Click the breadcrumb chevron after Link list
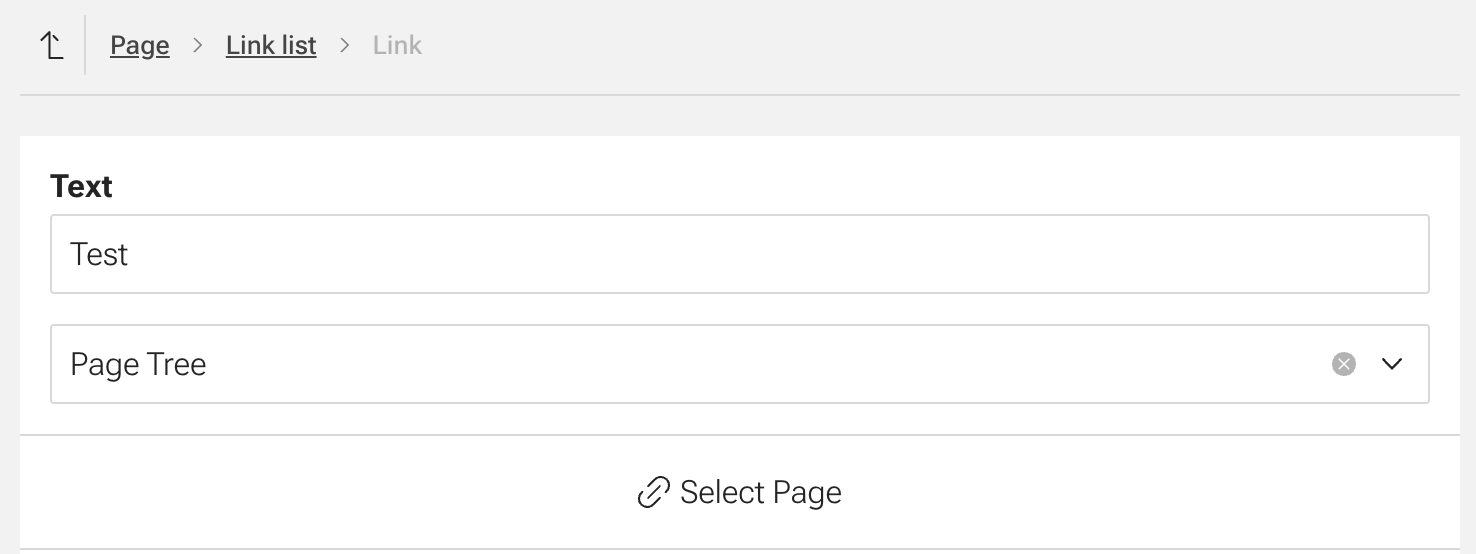The height and width of the screenshot is (554, 1476). pyautogui.click(x=345, y=45)
